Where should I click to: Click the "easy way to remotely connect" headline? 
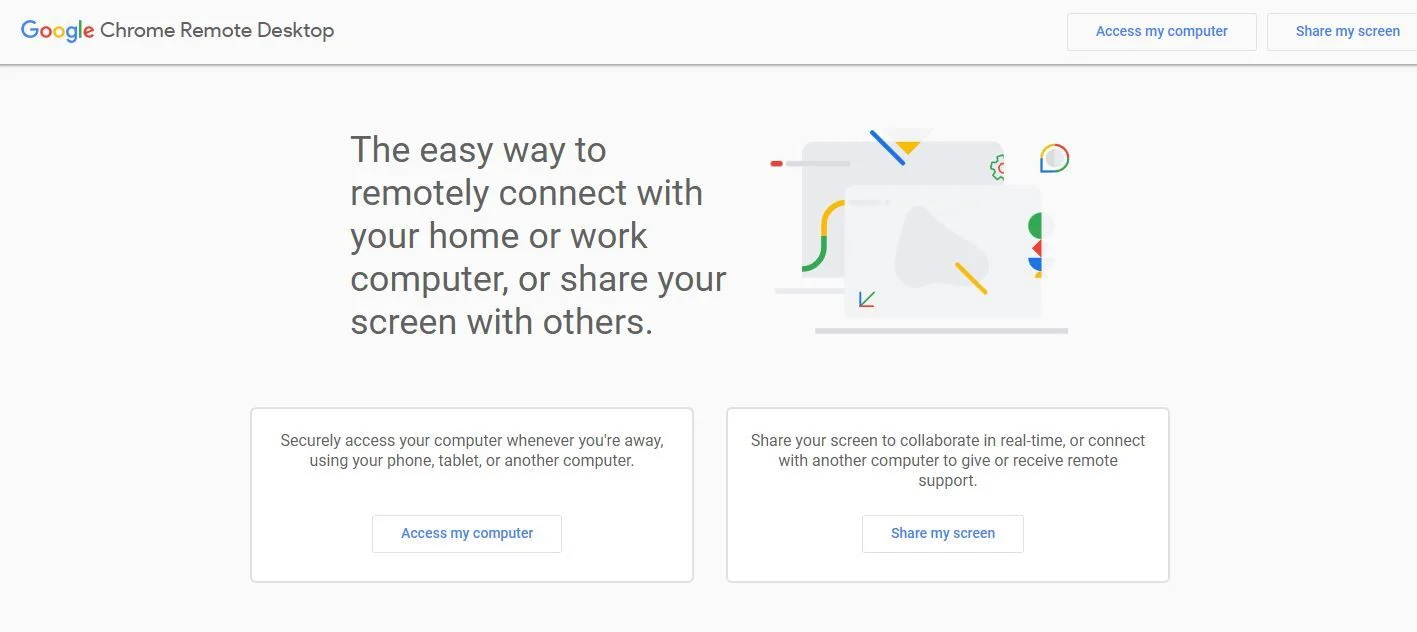[x=538, y=236]
